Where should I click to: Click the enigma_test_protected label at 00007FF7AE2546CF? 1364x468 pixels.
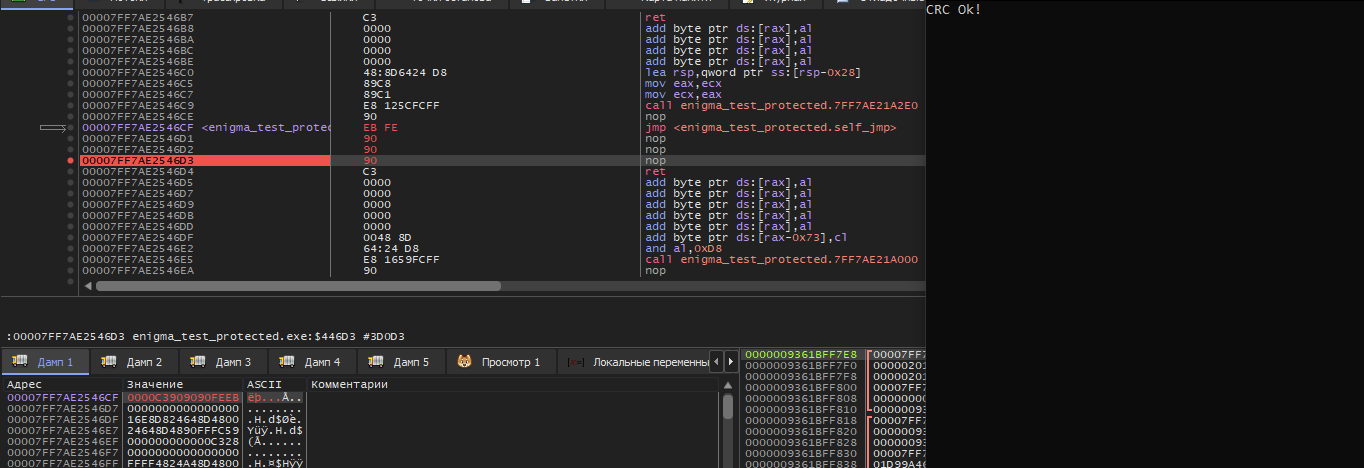(x=266, y=127)
